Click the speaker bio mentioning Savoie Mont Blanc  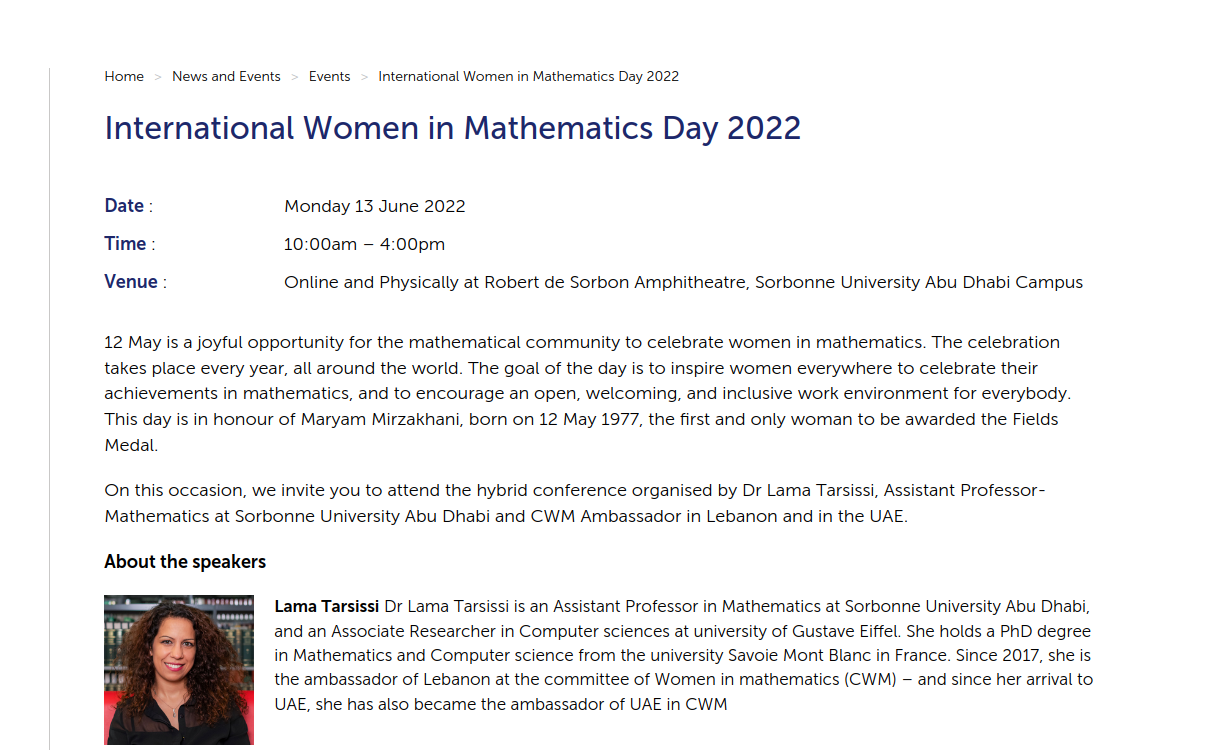point(684,656)
